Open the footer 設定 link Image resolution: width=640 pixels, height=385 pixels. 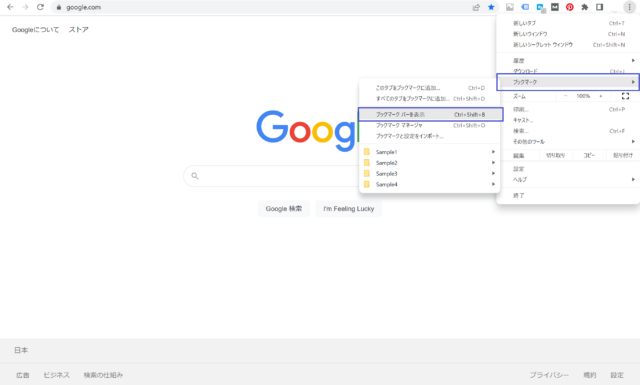[x=617, y=375]
